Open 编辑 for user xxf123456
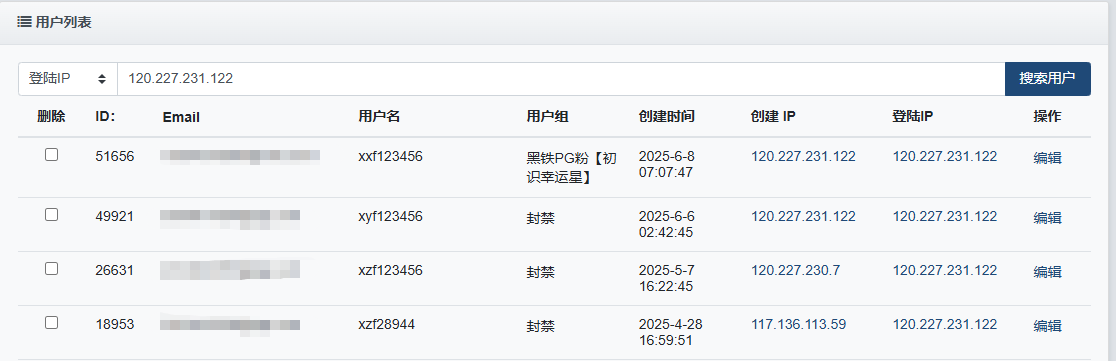Viewport: 1116px width, 361px height. point(1047,158)
